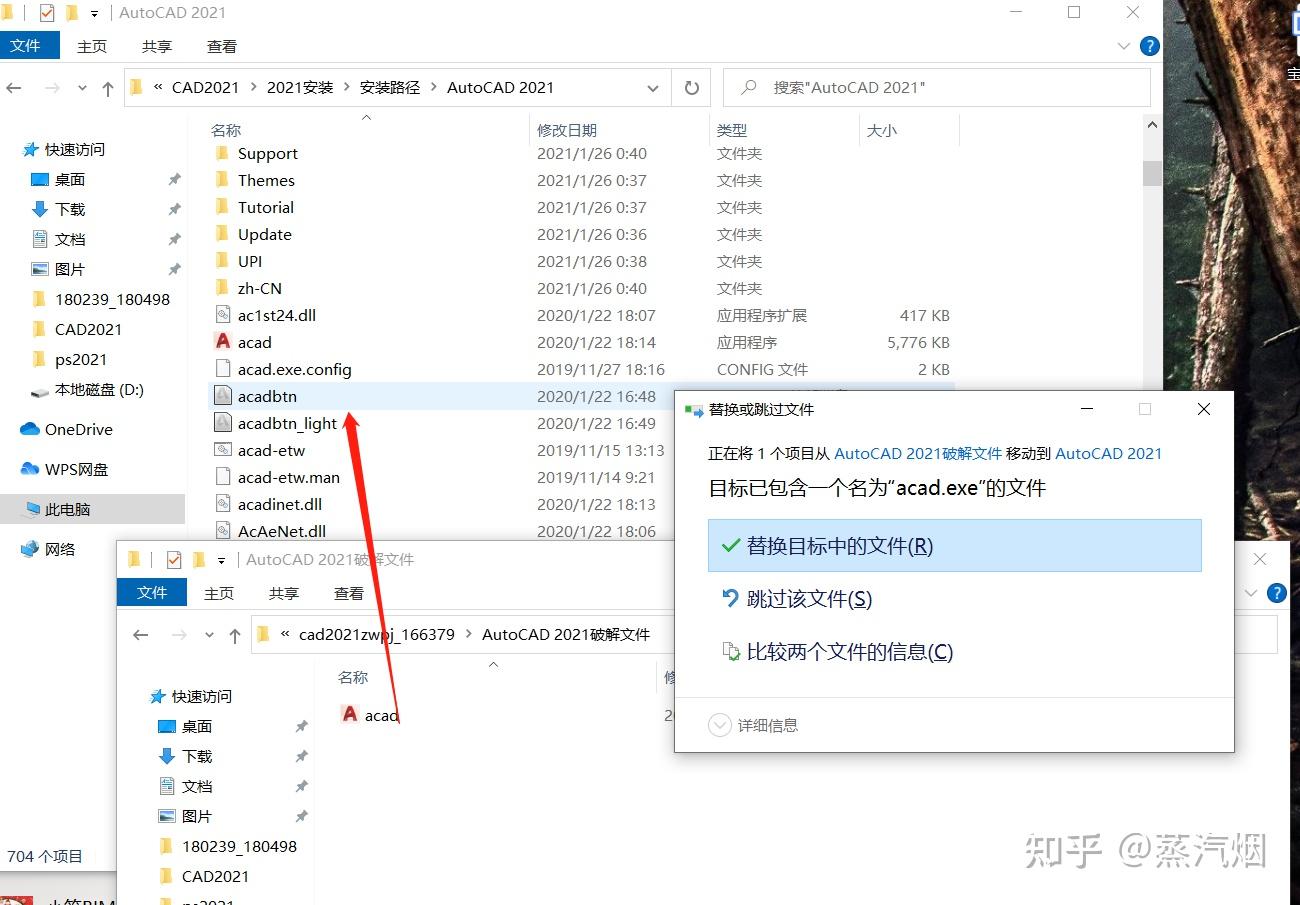The height and width of the screenshot is (905, 1300).
Task: Go up one folder level with the up arrow
Action: tap(108, 88)
